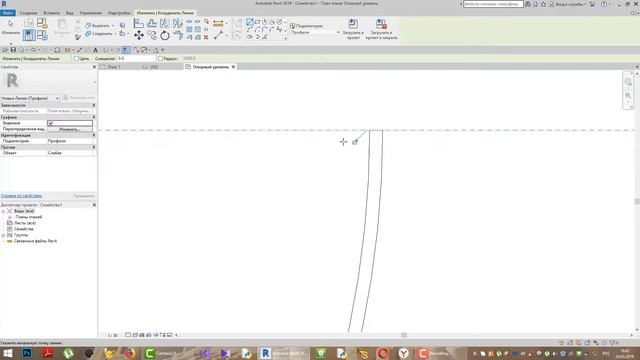Click the horizontal scrollbar thumb of canvas

click(404, 335)
